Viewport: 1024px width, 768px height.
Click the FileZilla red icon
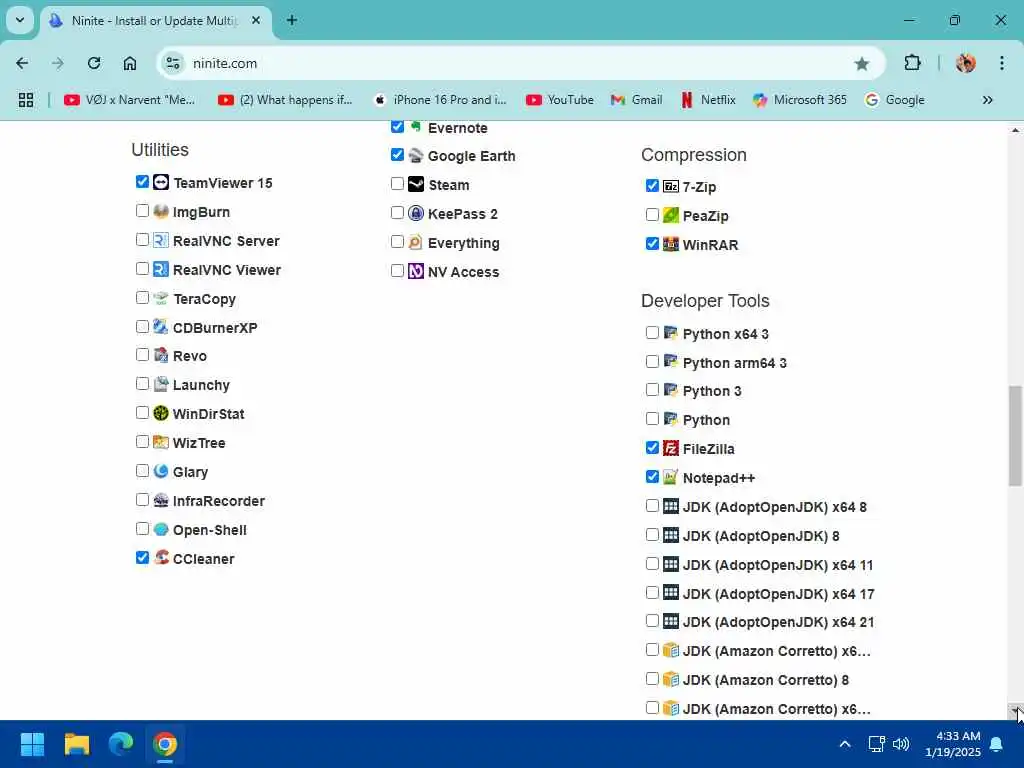tap(671, 449)
